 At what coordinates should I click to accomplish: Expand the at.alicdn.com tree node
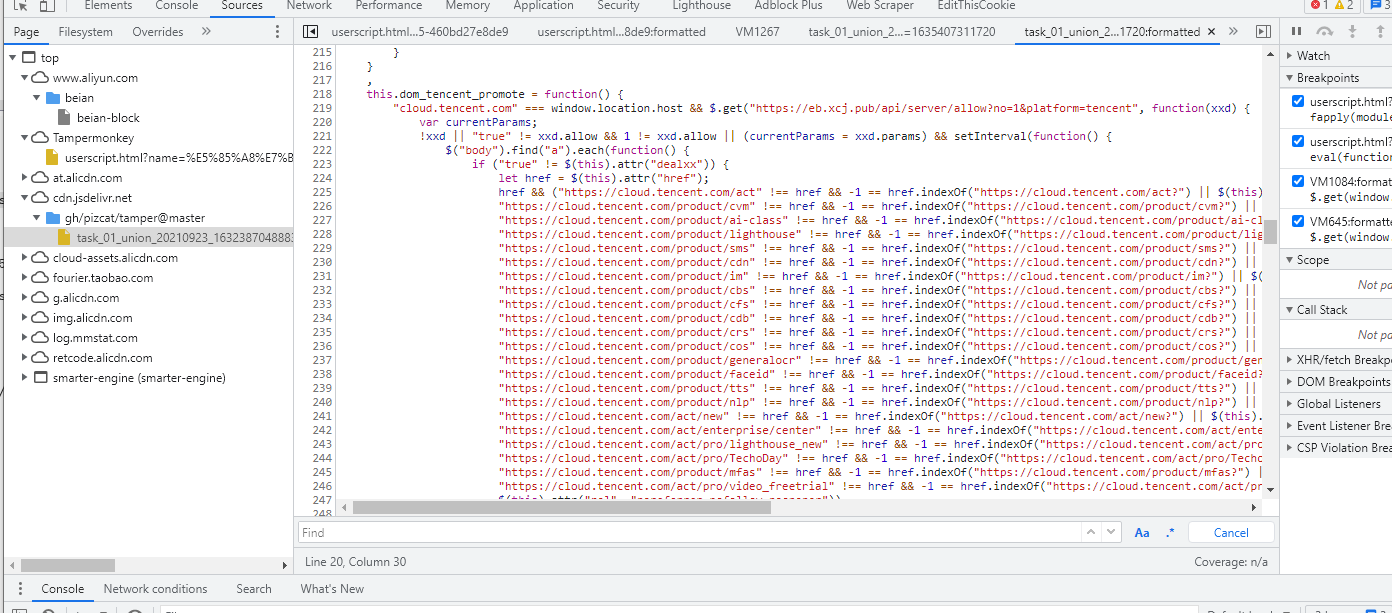26,178
